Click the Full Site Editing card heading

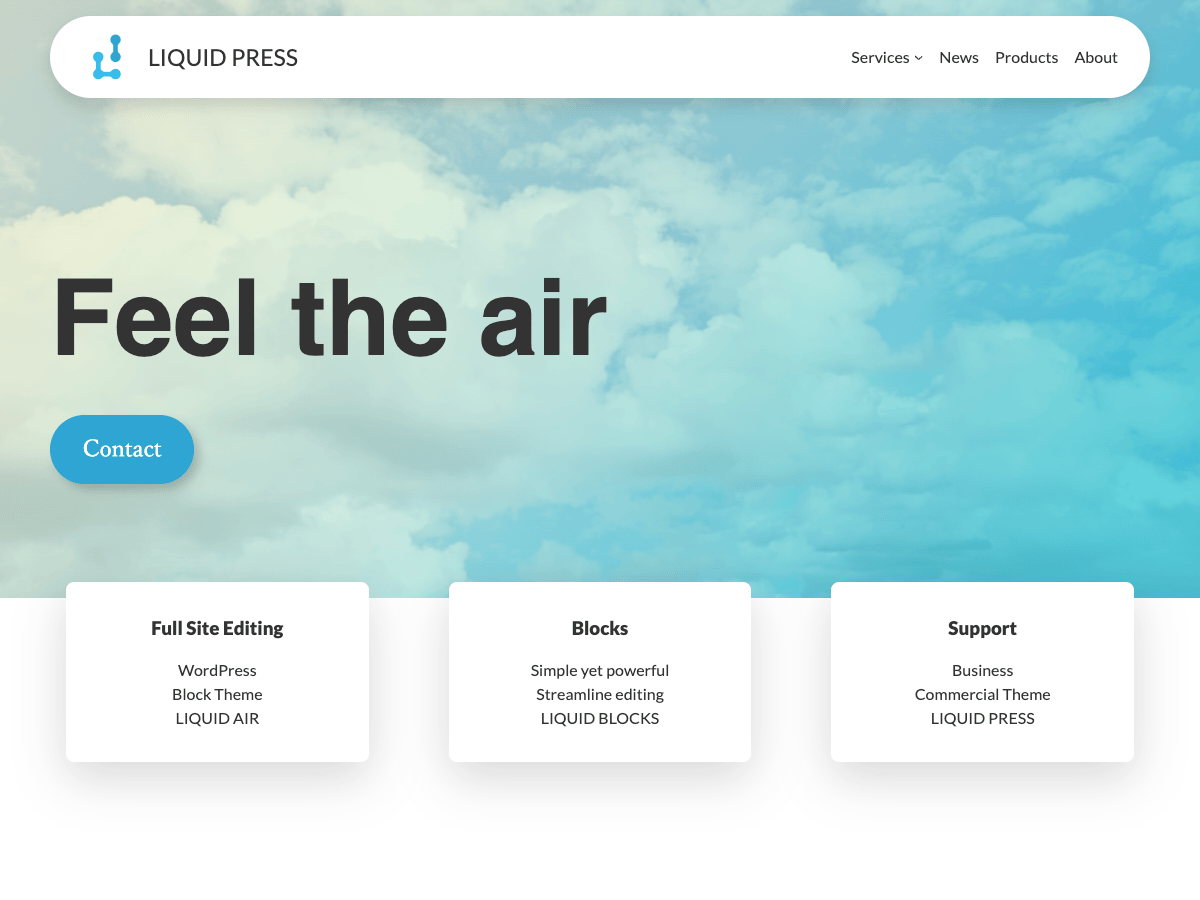tap(217, 628)
